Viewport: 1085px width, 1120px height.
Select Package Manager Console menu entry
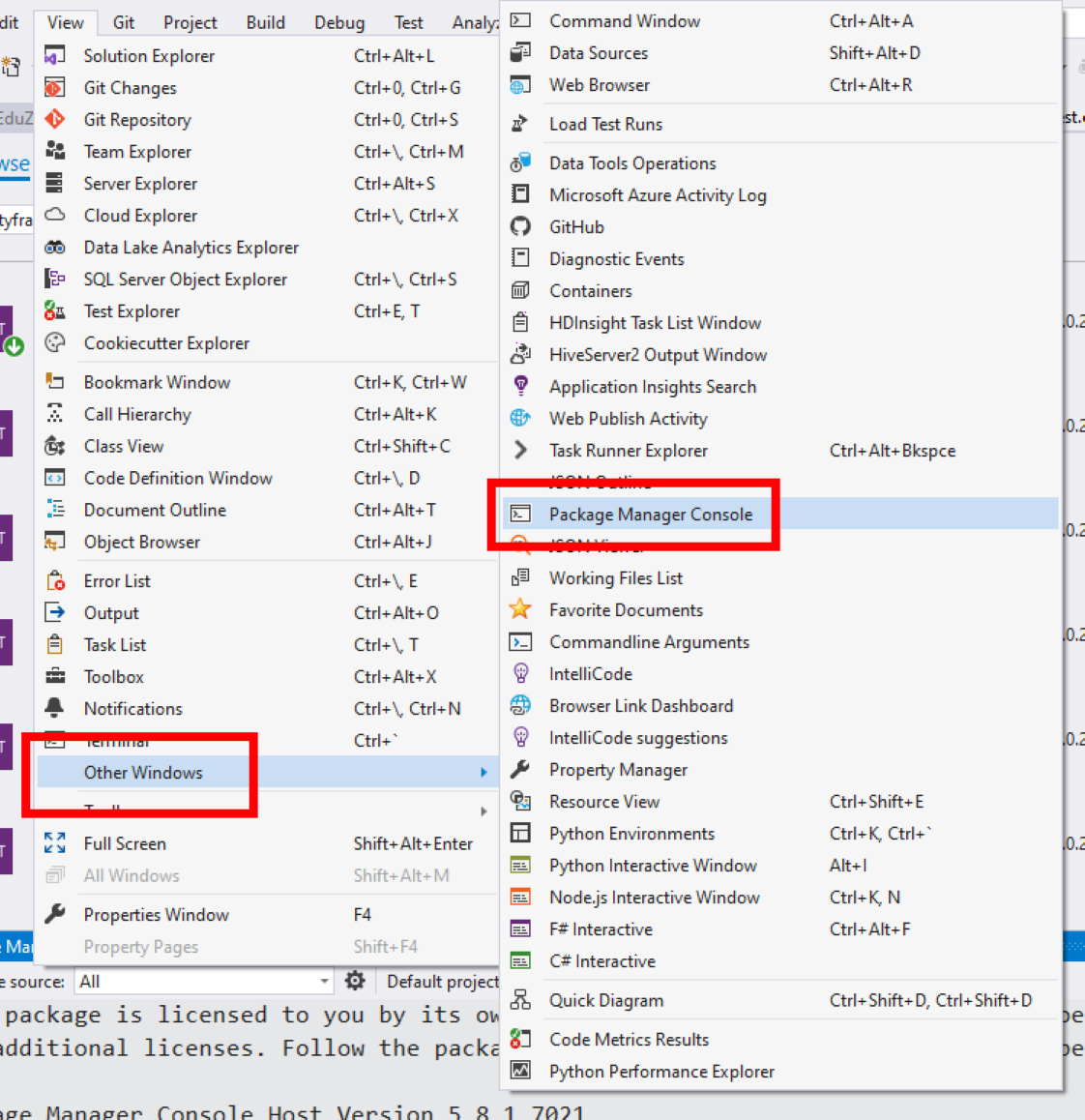[780, 514]
